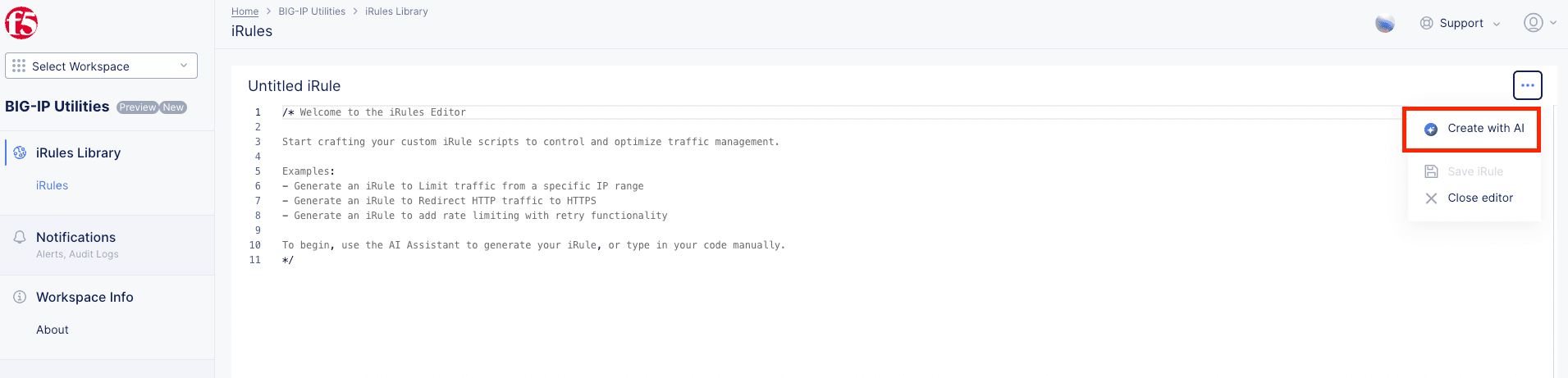Expand the Support menu chevron
This screenshot has height=378, width=1568.
click(x=1497, y=24)
